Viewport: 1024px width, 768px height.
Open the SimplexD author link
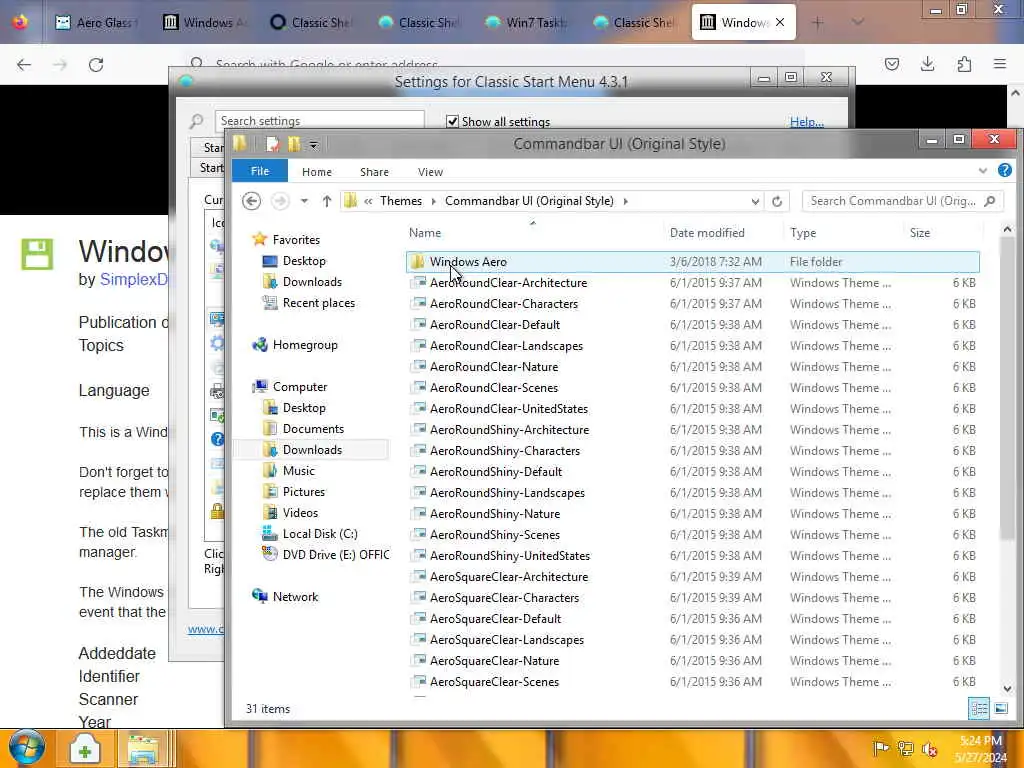[133, 280]
